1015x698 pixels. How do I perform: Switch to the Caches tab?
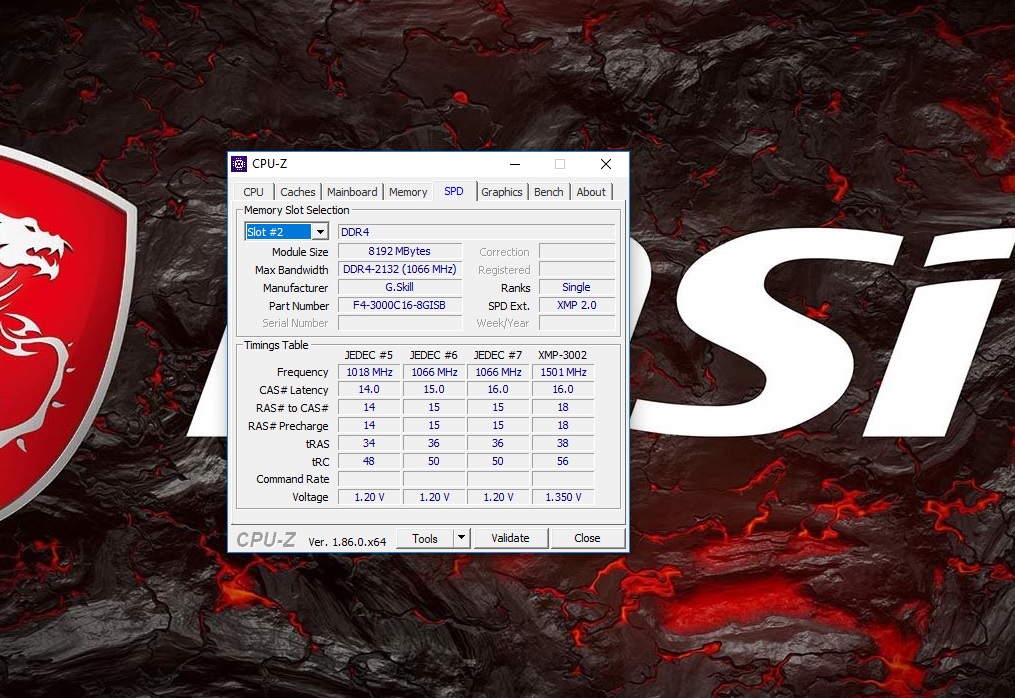click(x=297, y=191)
